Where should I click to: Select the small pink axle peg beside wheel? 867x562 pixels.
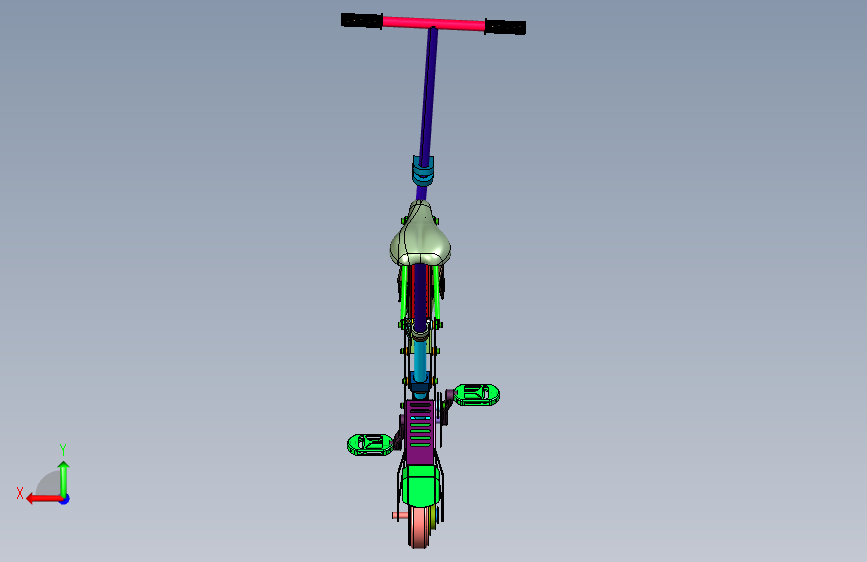pos(400,516)
